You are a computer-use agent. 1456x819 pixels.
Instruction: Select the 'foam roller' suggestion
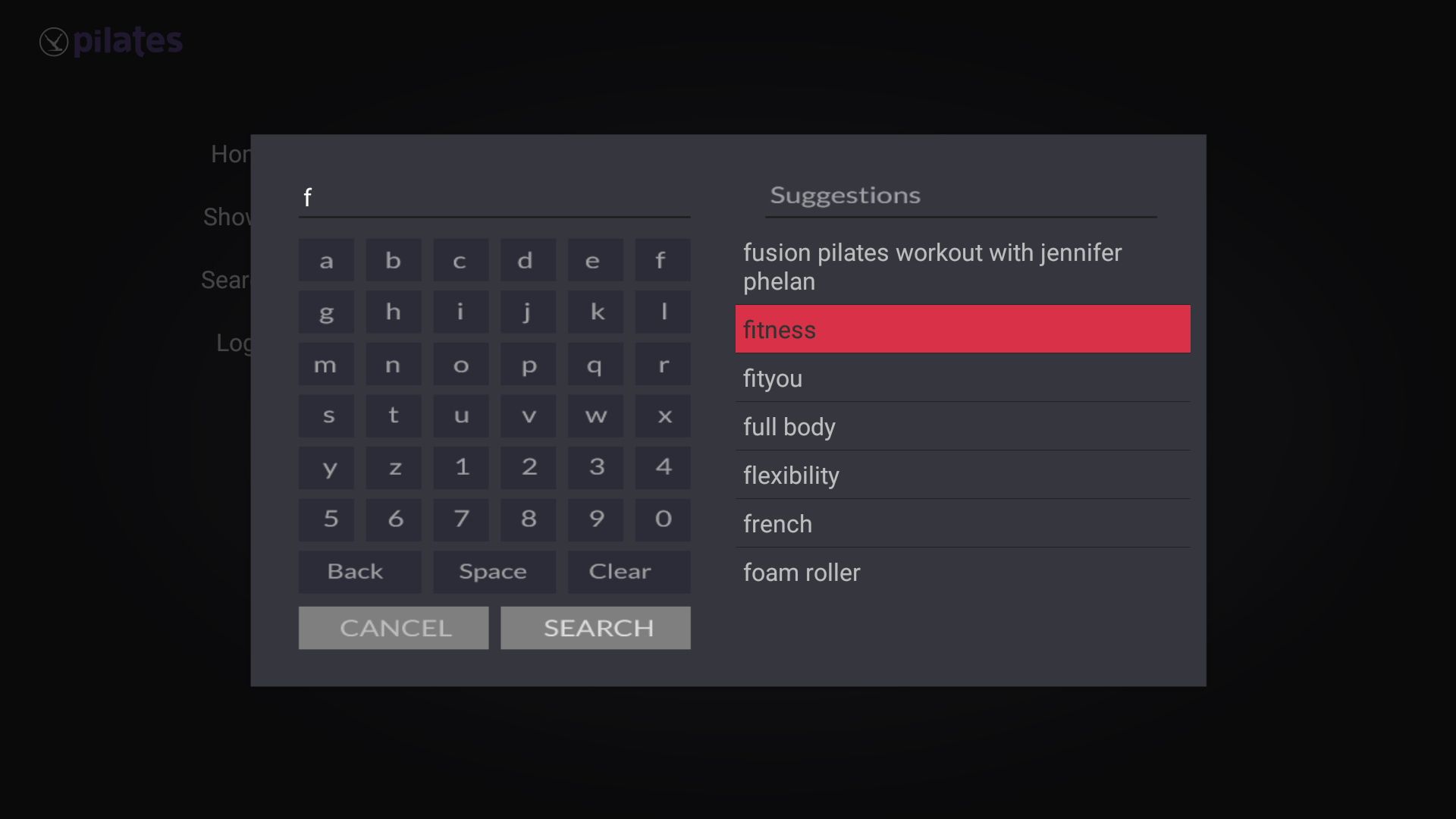click(x=962, y=572)
